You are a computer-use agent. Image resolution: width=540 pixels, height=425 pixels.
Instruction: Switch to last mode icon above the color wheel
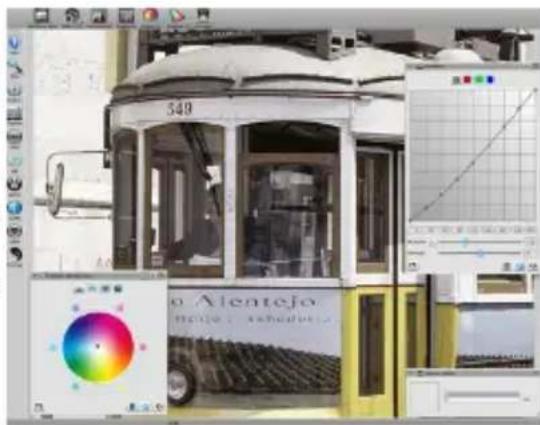click(117, 289)
